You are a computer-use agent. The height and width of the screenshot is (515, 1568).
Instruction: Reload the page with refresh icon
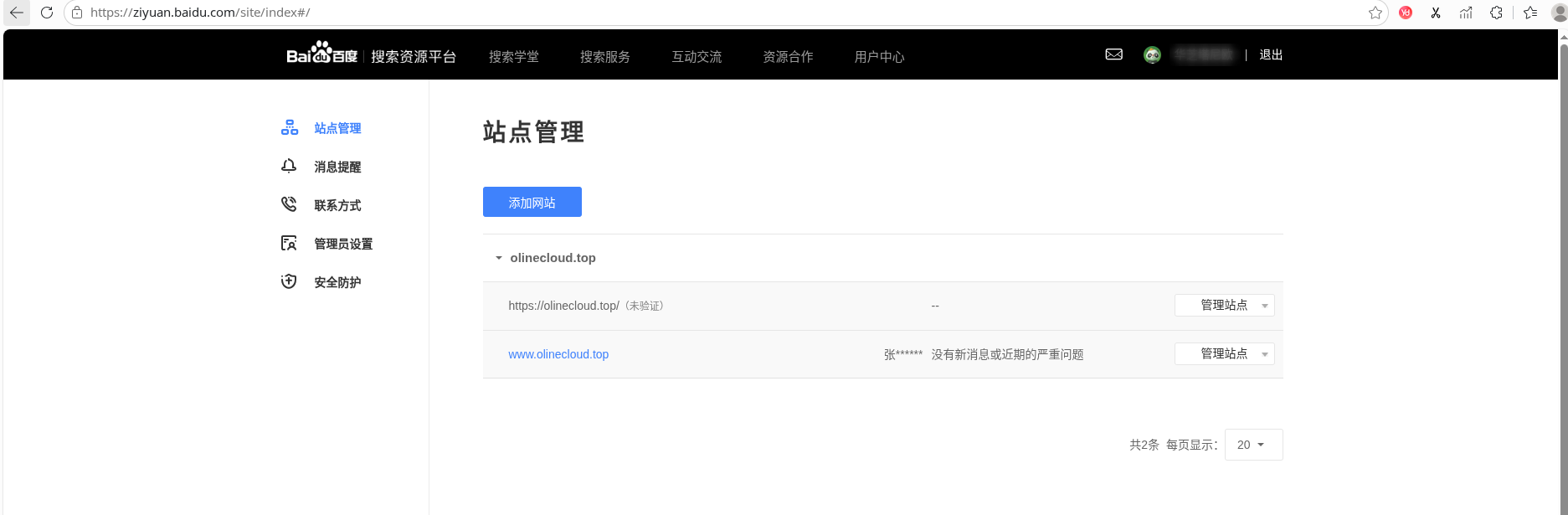pos(47,13)
